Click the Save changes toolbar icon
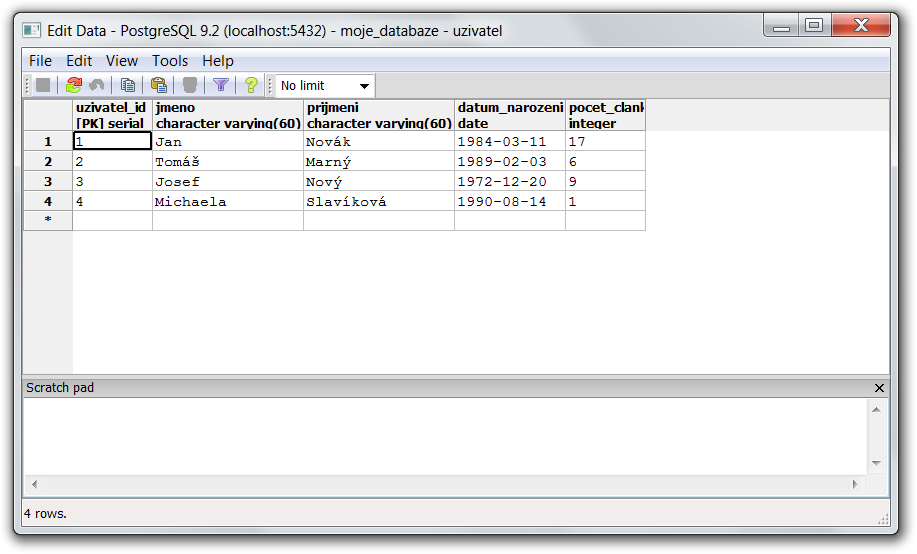The image size is (917, 554). pos(43,85)
